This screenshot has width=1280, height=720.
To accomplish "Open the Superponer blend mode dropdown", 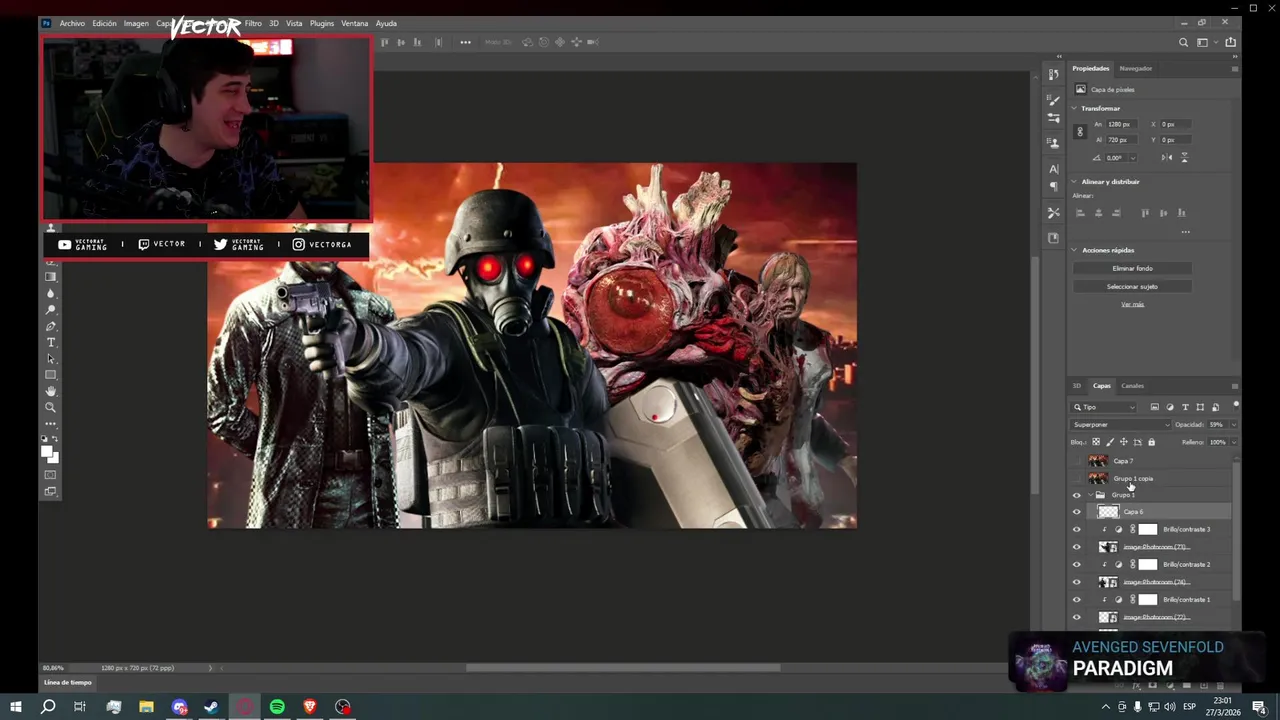I will [x=1120, y=425].
